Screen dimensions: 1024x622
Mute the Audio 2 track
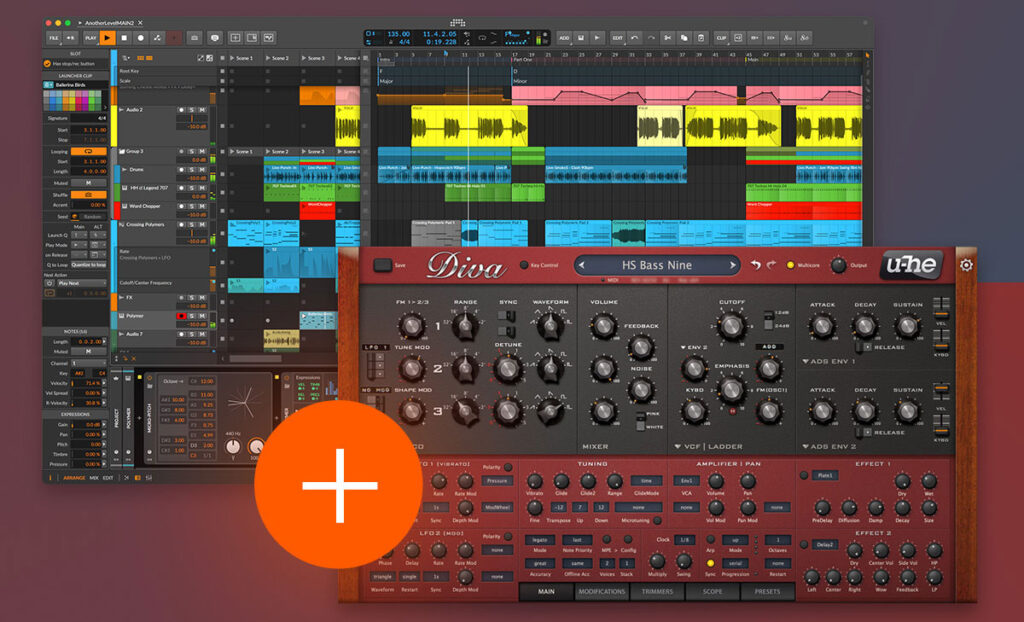(x=202, y=110)
